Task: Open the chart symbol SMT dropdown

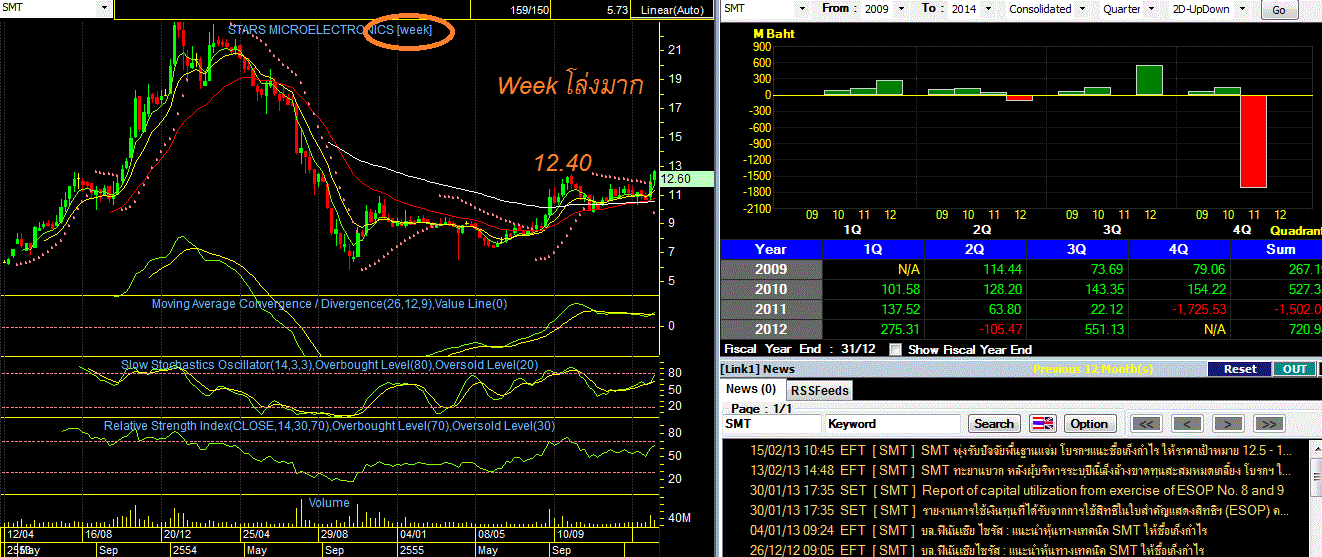Action: click(x=105, y=8)
